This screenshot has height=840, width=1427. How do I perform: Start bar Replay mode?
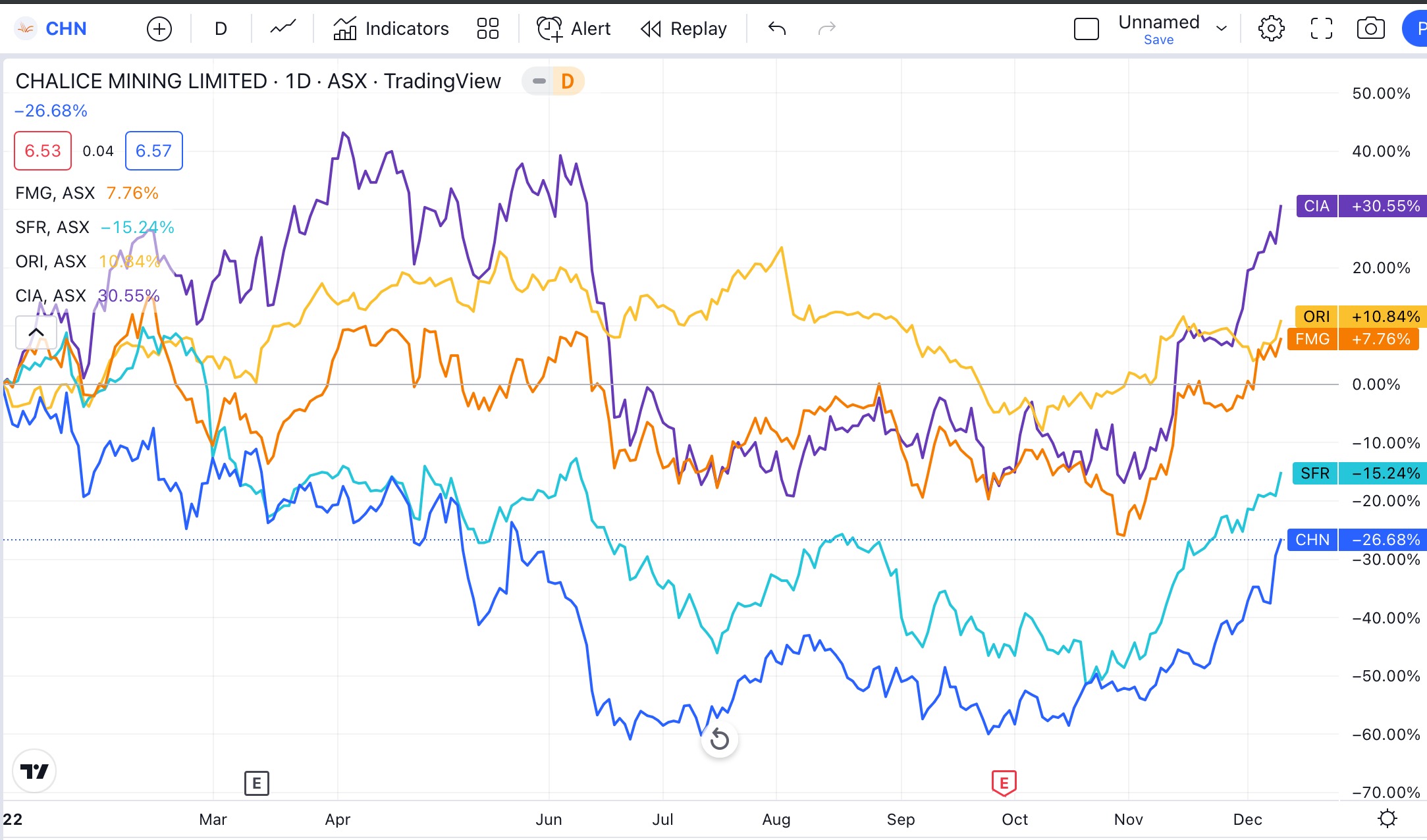[x=684, y=29]
